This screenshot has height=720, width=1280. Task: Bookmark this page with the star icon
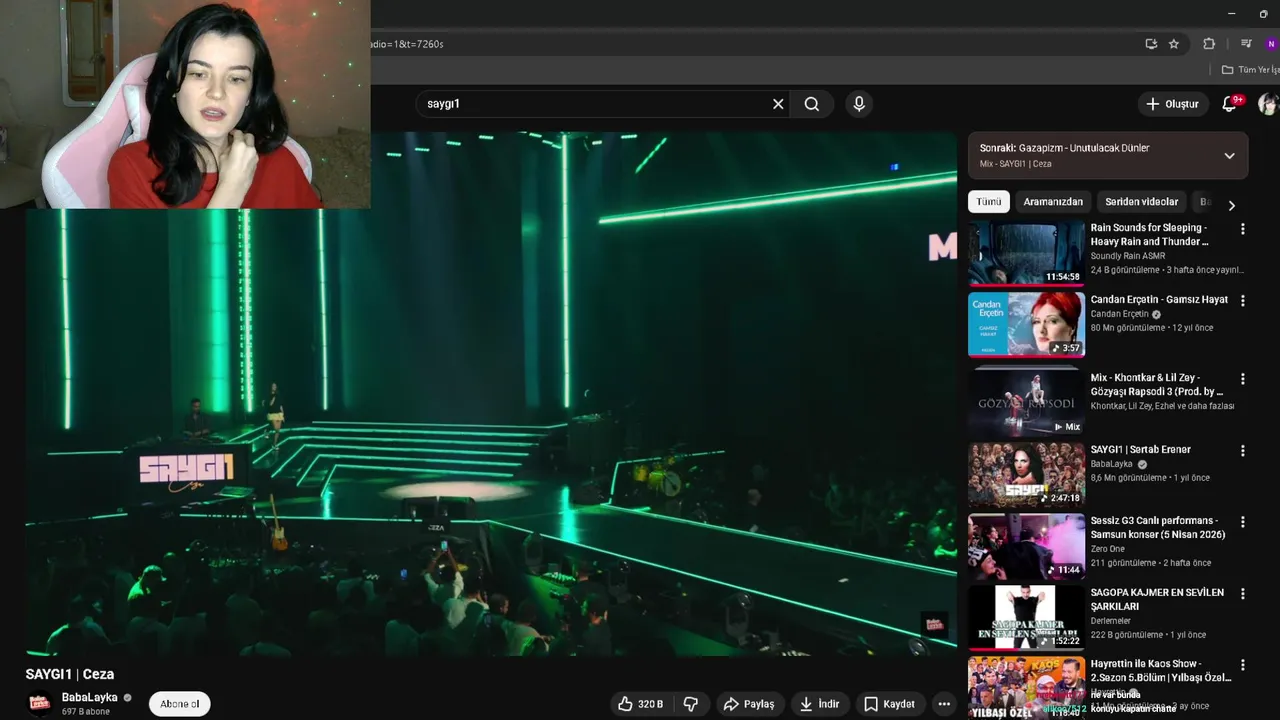pyautogui.click(x=1174, y=44)
